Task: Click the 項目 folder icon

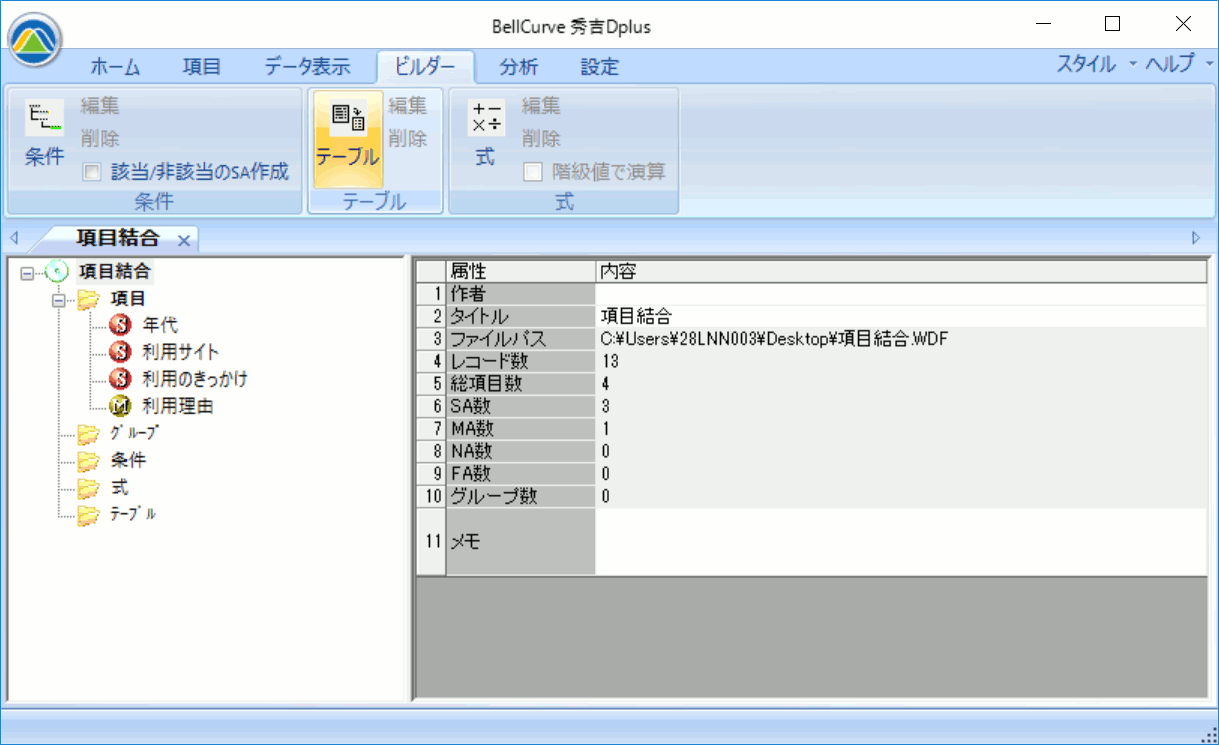Action: 88,298
